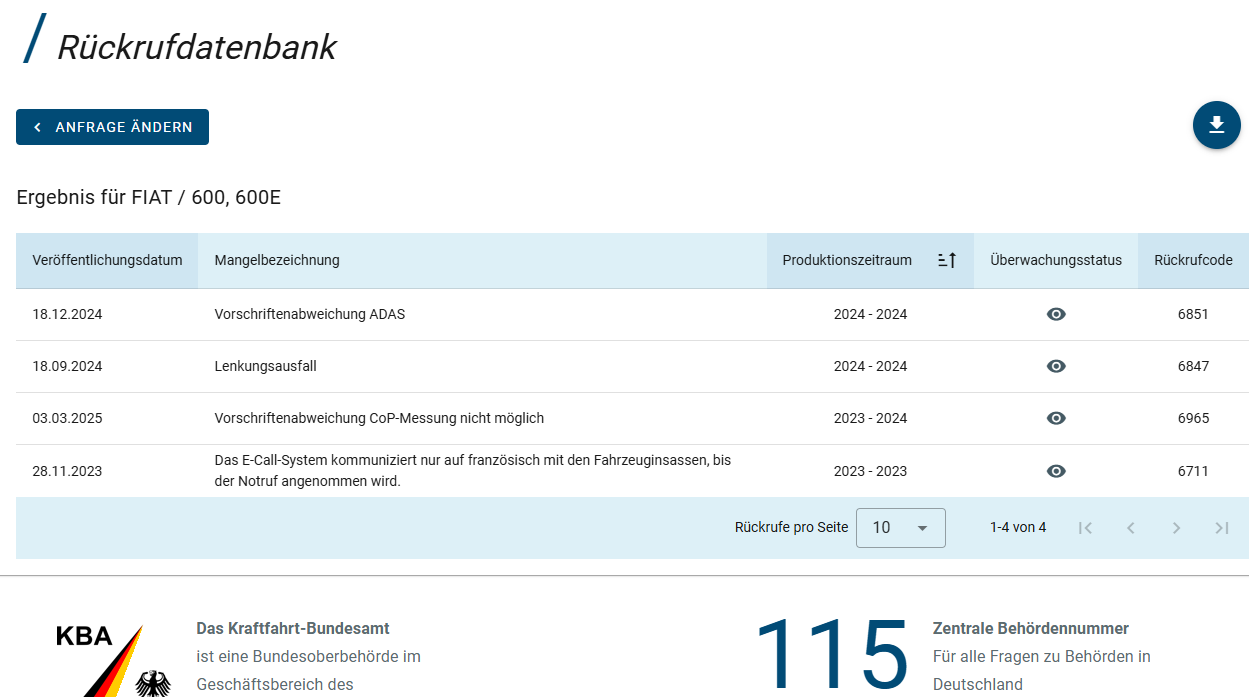Sort by Rückrufcode column header

click(1193, 260)
